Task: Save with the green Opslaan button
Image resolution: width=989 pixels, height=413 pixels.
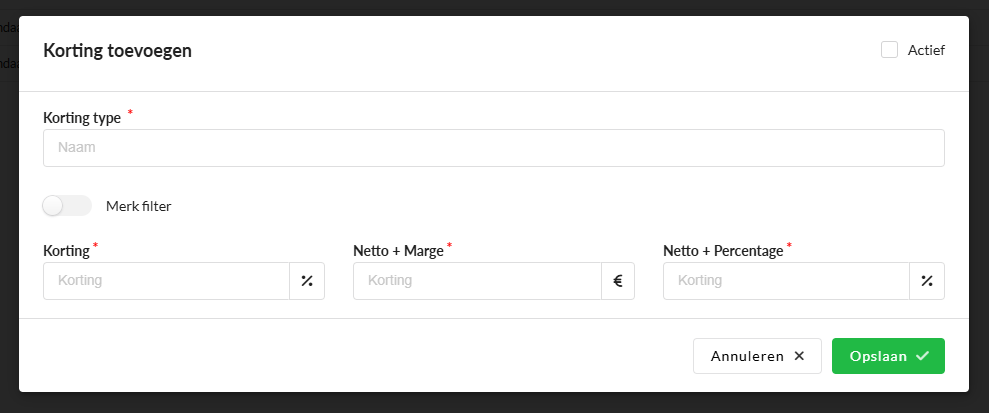Action: [x=887, y=356]
